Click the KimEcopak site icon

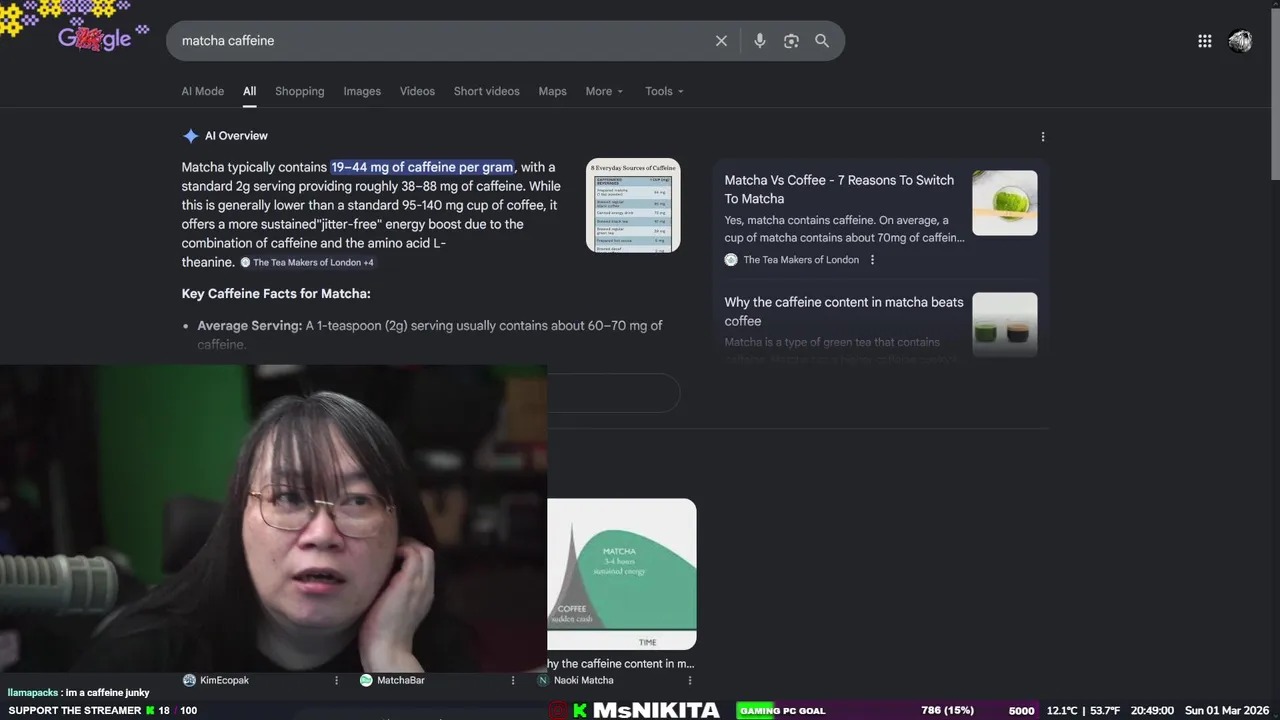[x=189, y=680]
